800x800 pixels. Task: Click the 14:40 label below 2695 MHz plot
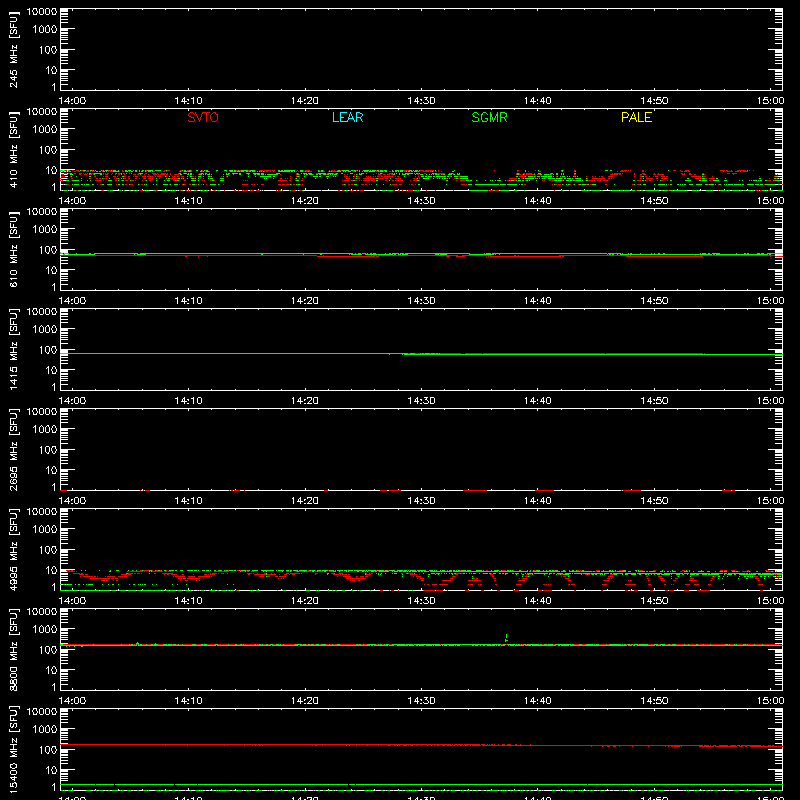pyautogui.click(x=538, y=501)
